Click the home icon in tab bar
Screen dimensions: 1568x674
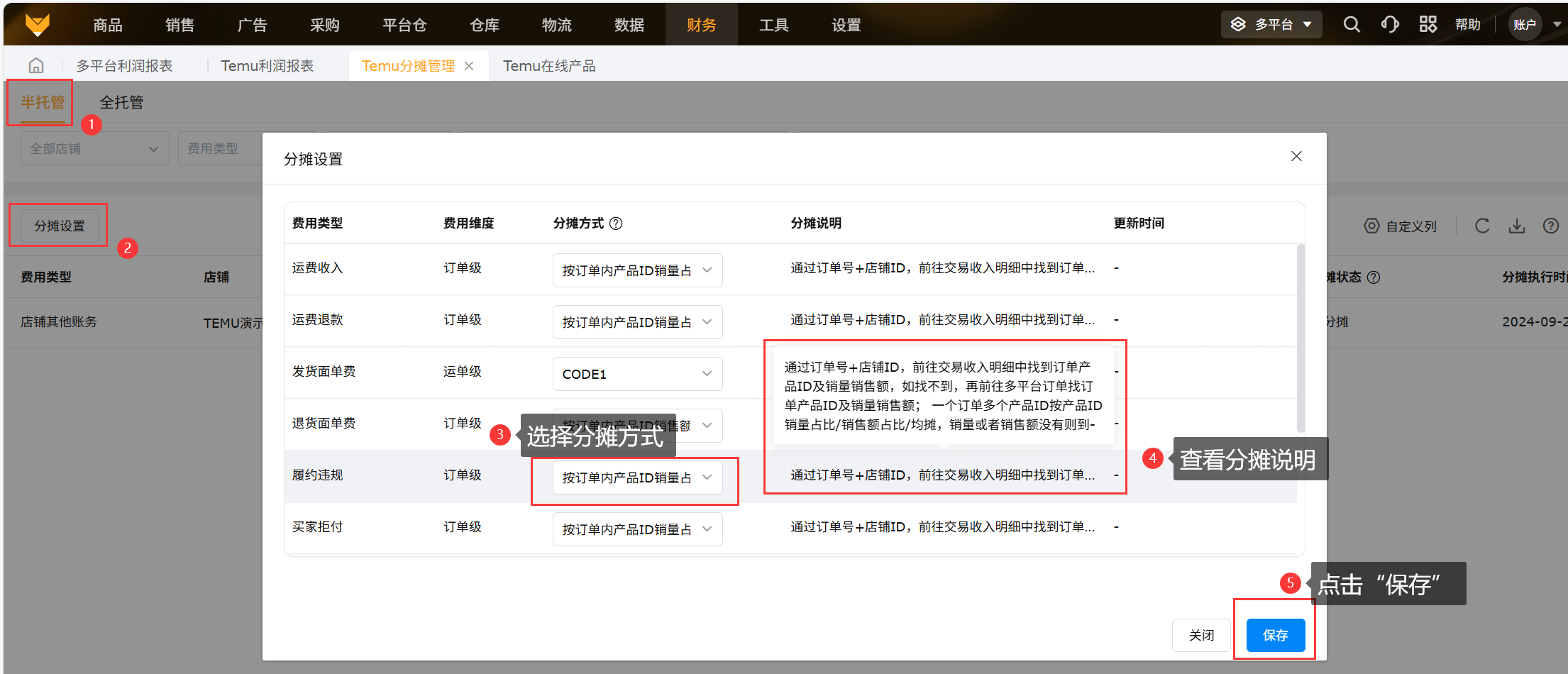coord(36,66)
